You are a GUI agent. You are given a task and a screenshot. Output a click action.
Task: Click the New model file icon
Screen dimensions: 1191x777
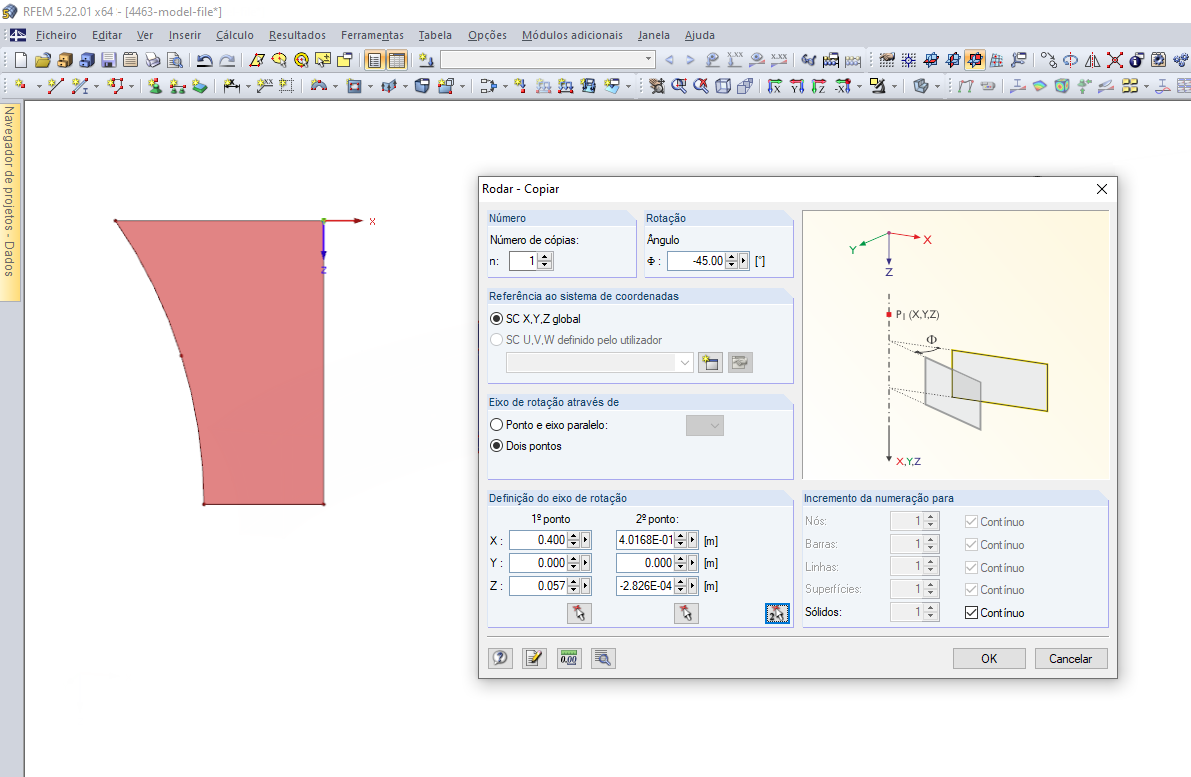coord(21,60)
